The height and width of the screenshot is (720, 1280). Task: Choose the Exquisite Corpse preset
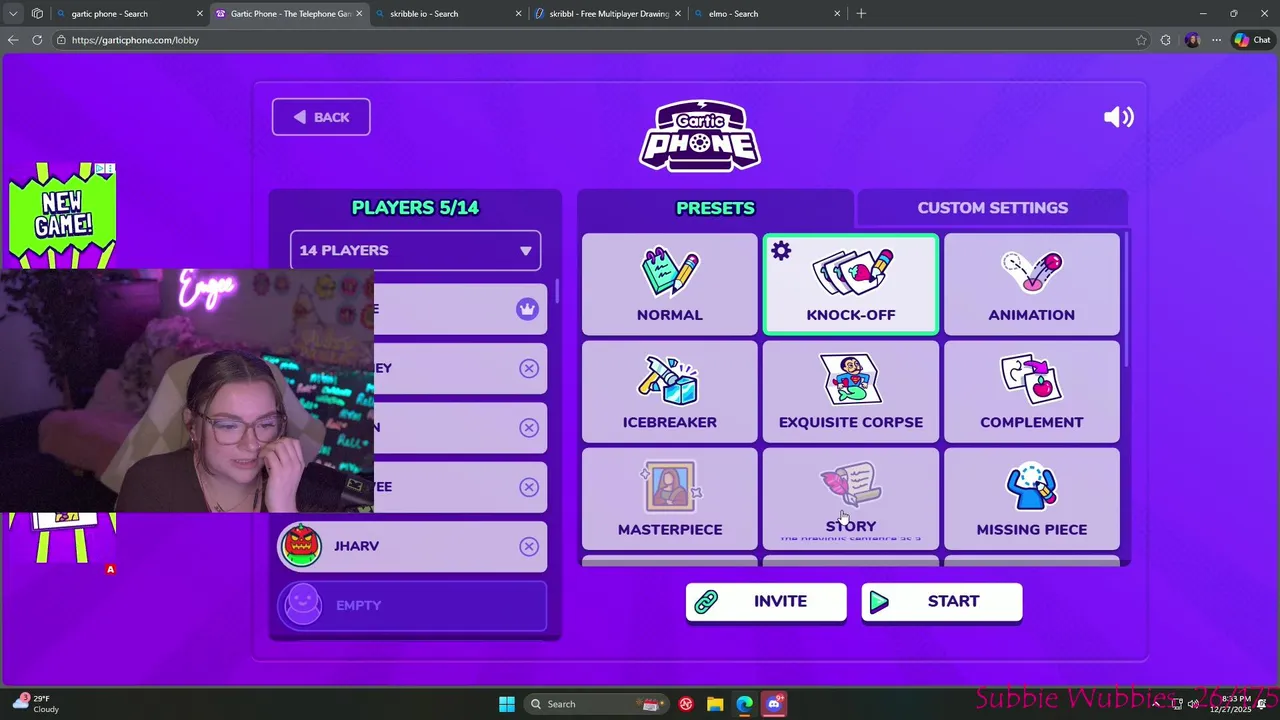click(851, 392)
